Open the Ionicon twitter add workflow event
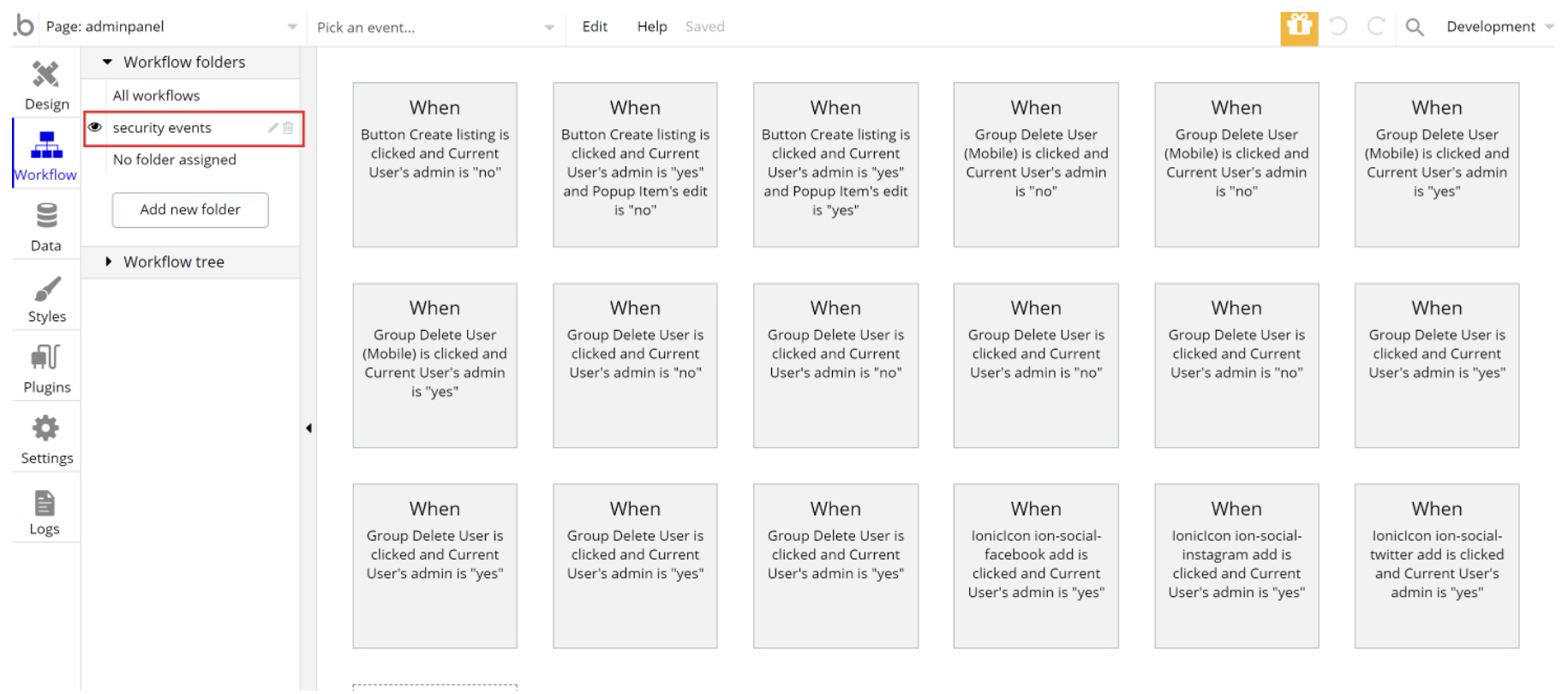This screenshot has width=1568, height=694. pyautogui.click(x=1436, y=565)
